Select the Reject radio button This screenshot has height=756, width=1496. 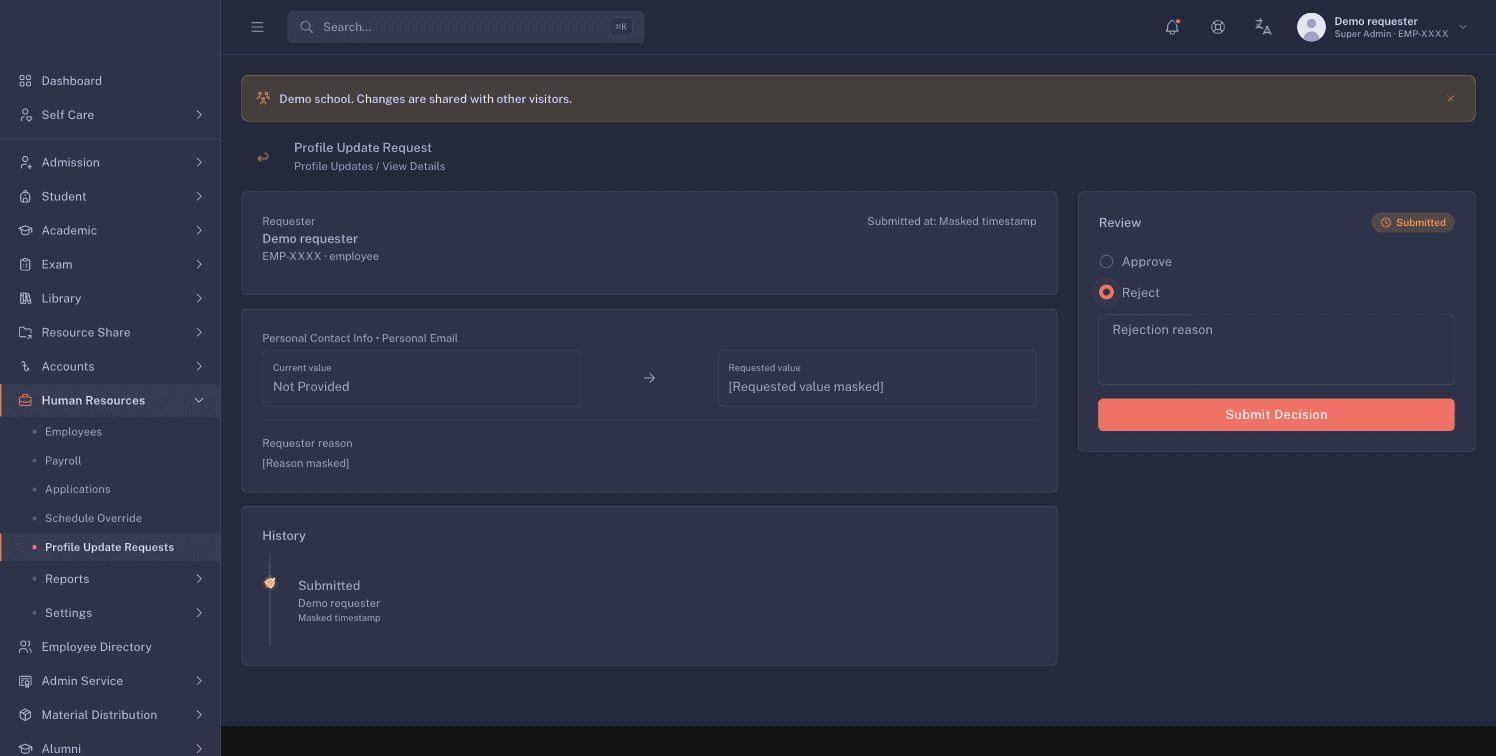[1106, 293]
